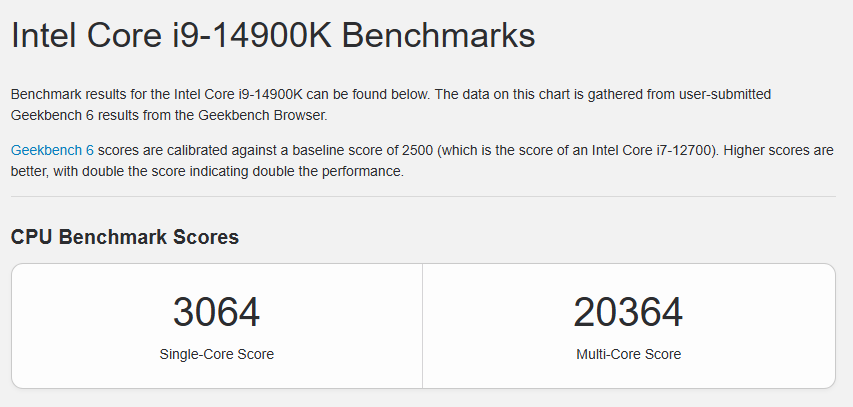This screenshot has height=407, width=853.
Task: Click the 'Higher scores are' phrase
Action: pos(778,150)
